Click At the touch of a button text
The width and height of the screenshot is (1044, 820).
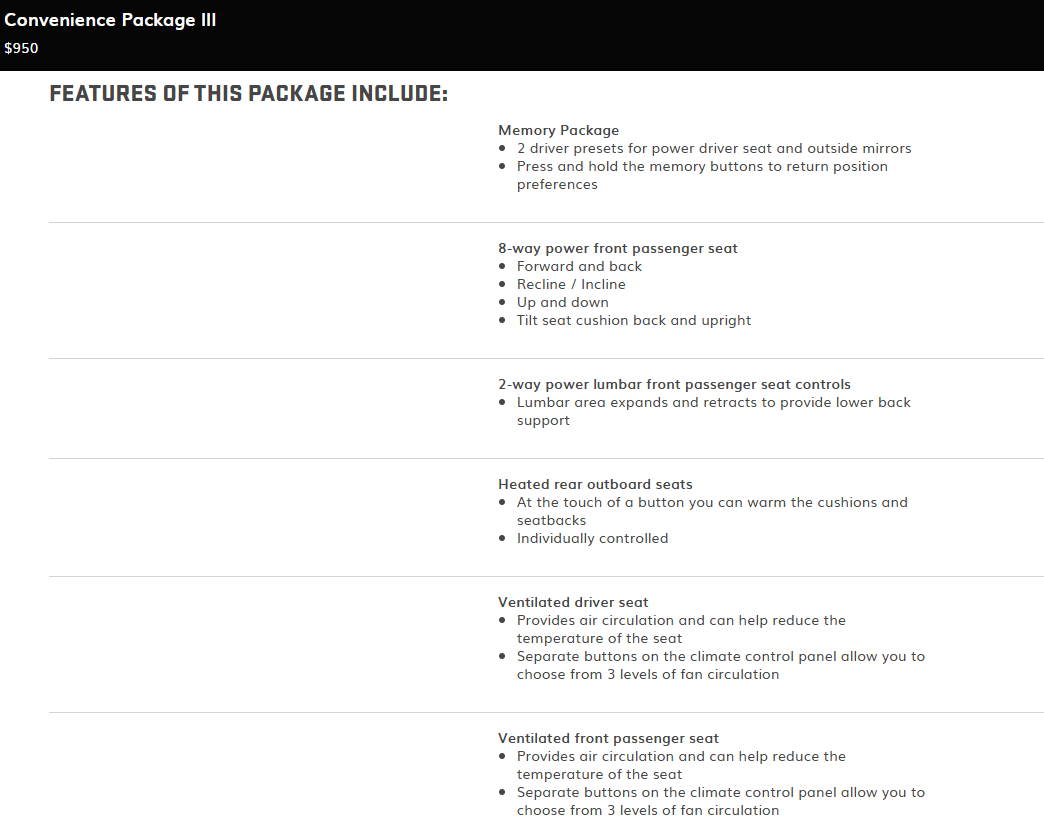coord(712,511)
